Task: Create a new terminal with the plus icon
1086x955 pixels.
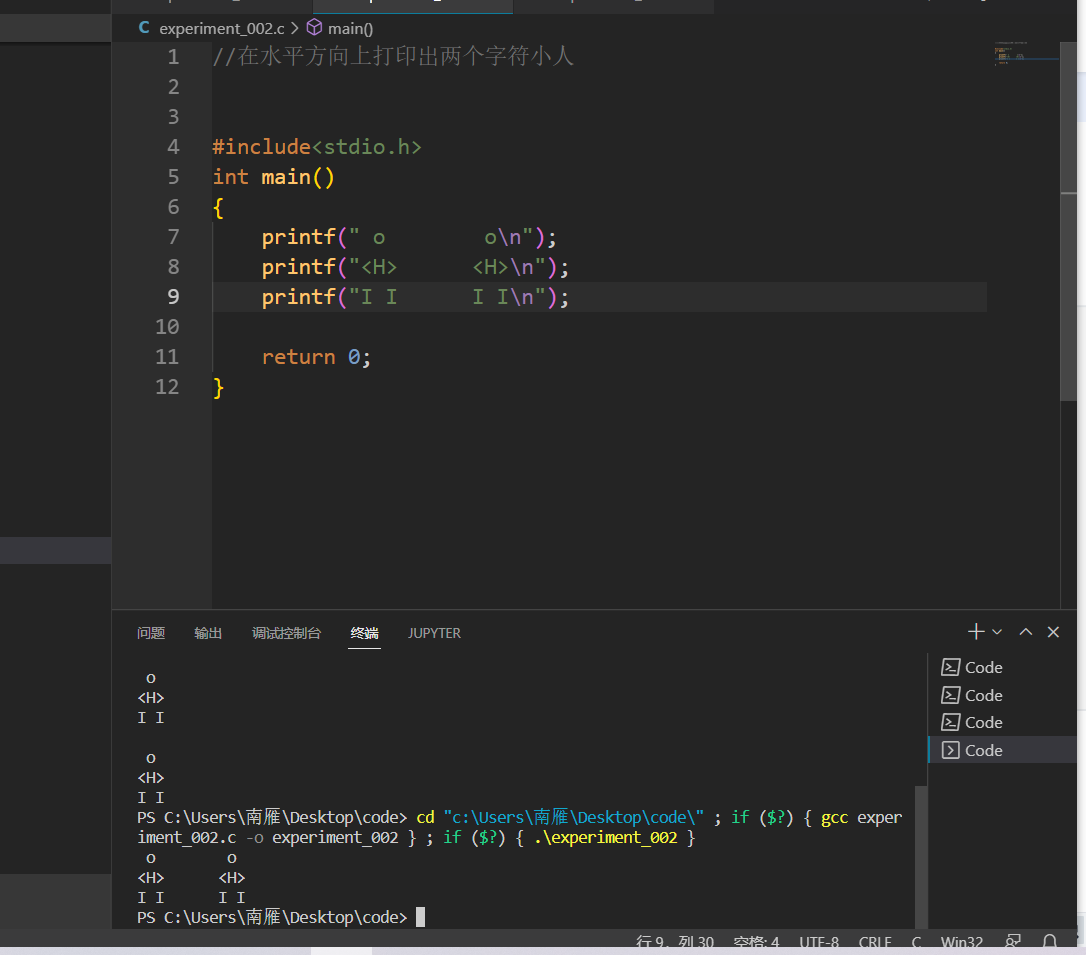Action: (x=976, y=632)
